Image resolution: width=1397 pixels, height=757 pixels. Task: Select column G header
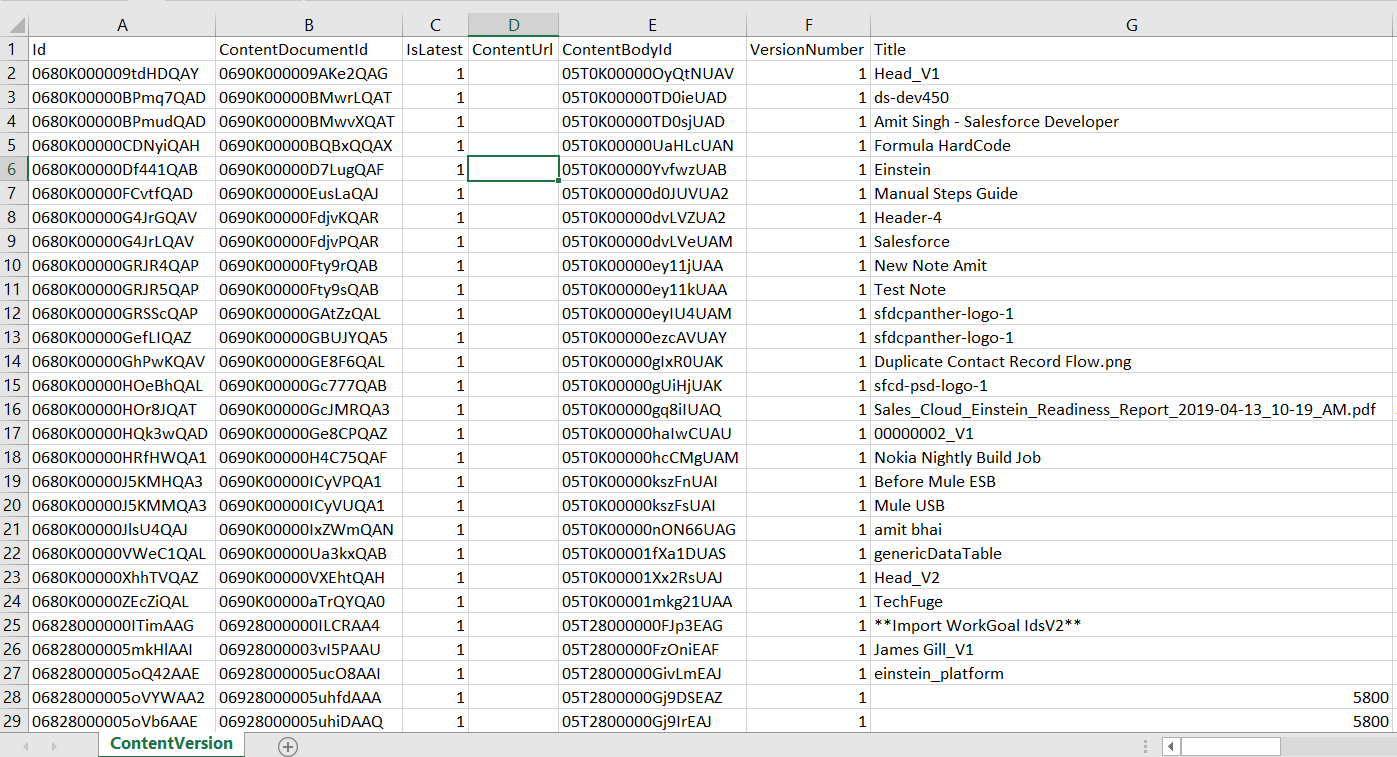1132,25
